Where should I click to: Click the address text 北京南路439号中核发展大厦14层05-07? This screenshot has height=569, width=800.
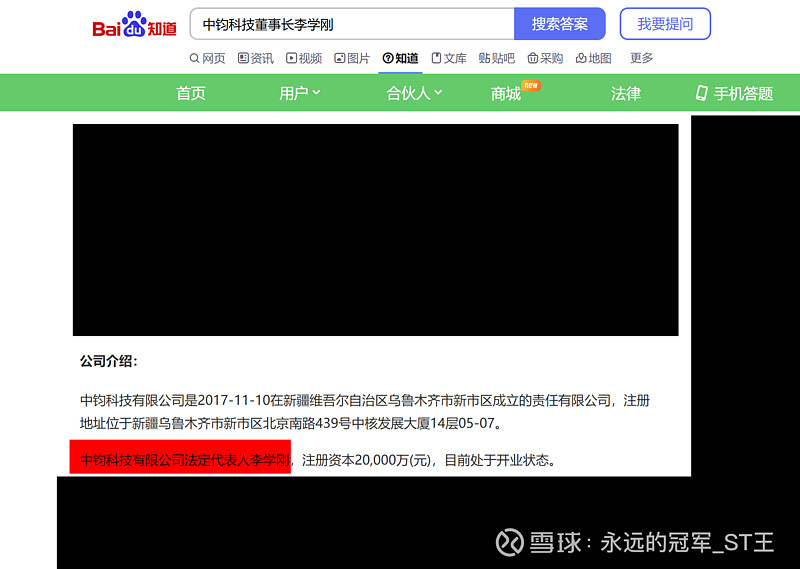378,424
